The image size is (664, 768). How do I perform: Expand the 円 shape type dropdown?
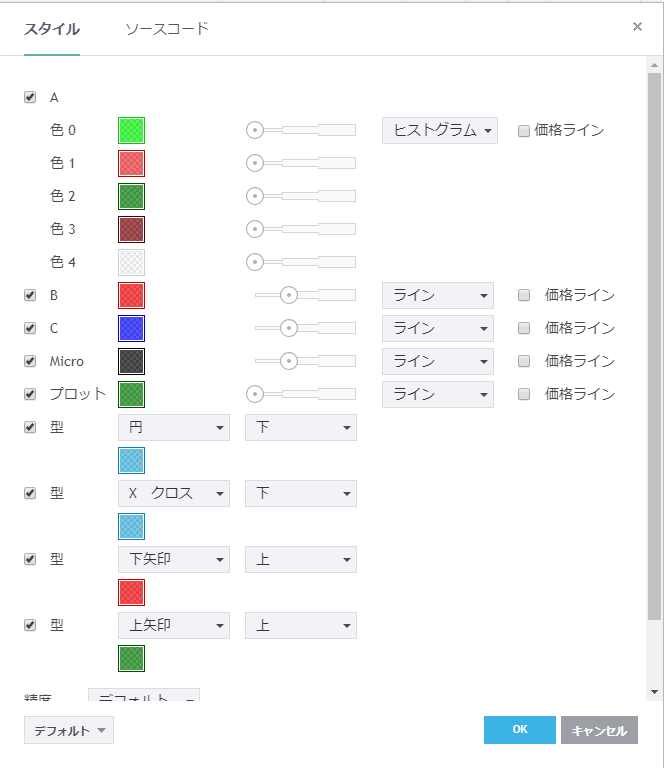(x=173, y=427)
